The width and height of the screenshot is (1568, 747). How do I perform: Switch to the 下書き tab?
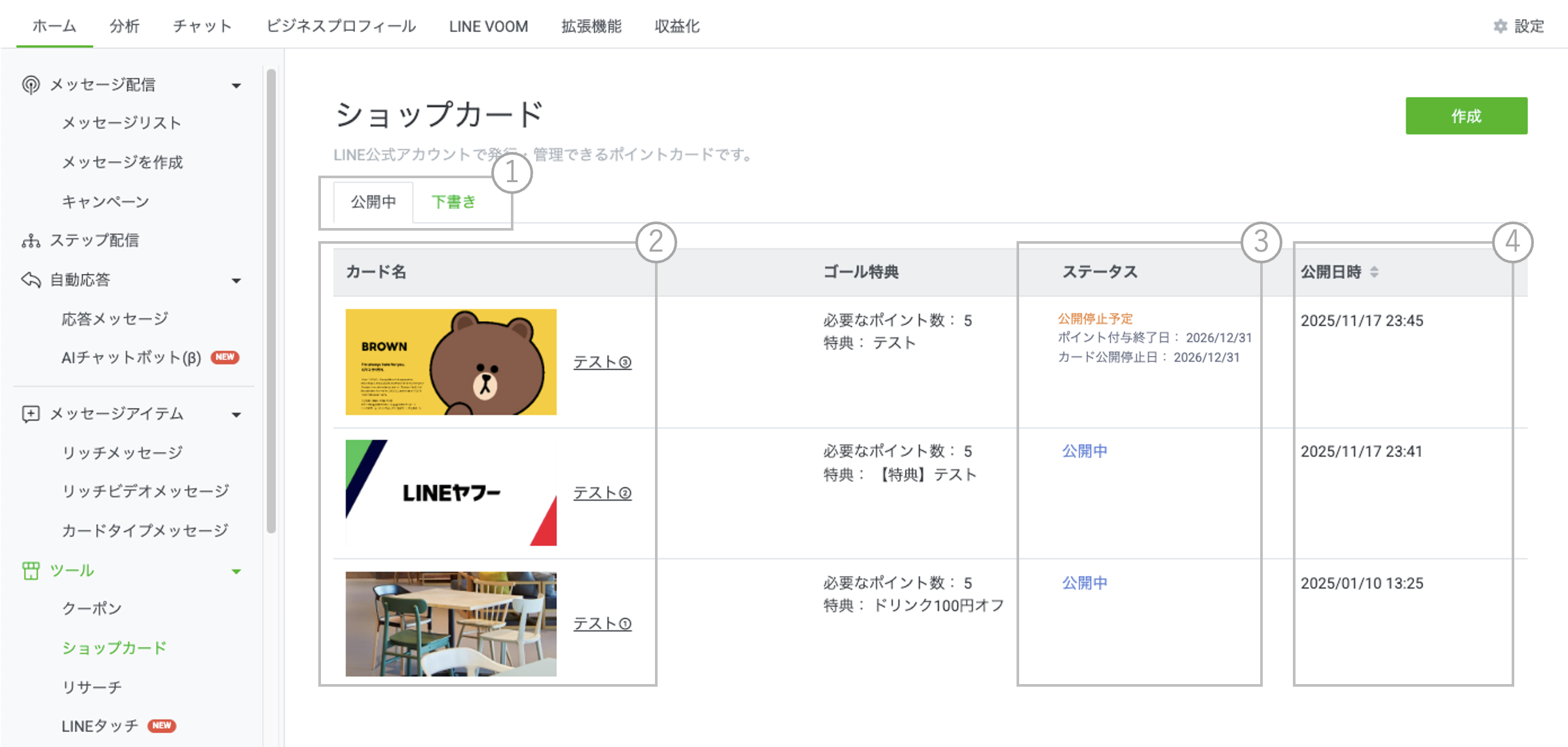453,202
